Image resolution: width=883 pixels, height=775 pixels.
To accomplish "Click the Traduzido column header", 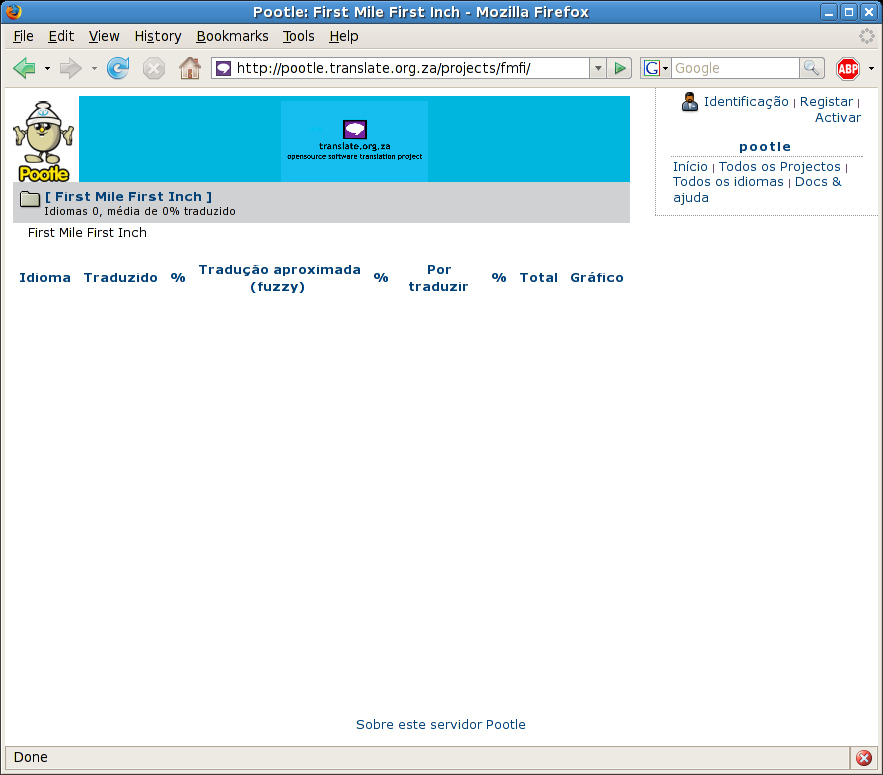I will tap(121, 278).
